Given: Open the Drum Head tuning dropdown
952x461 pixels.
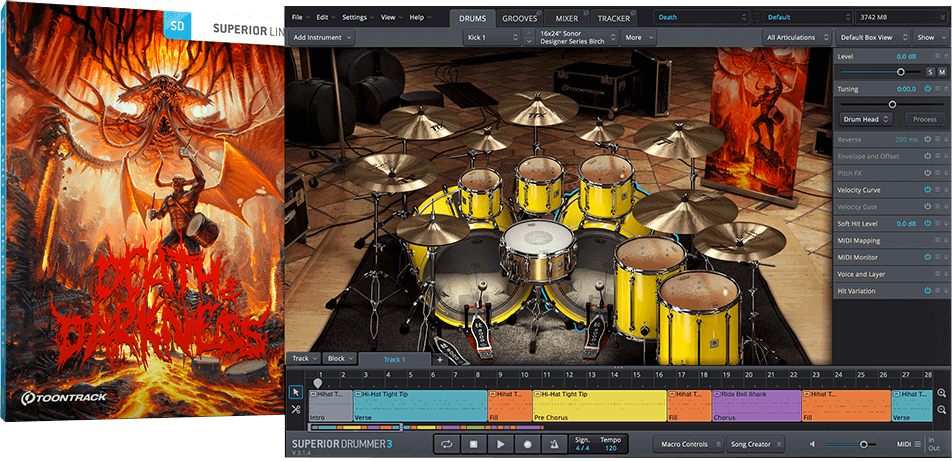Looking at the screenshot, I should 865,119.
